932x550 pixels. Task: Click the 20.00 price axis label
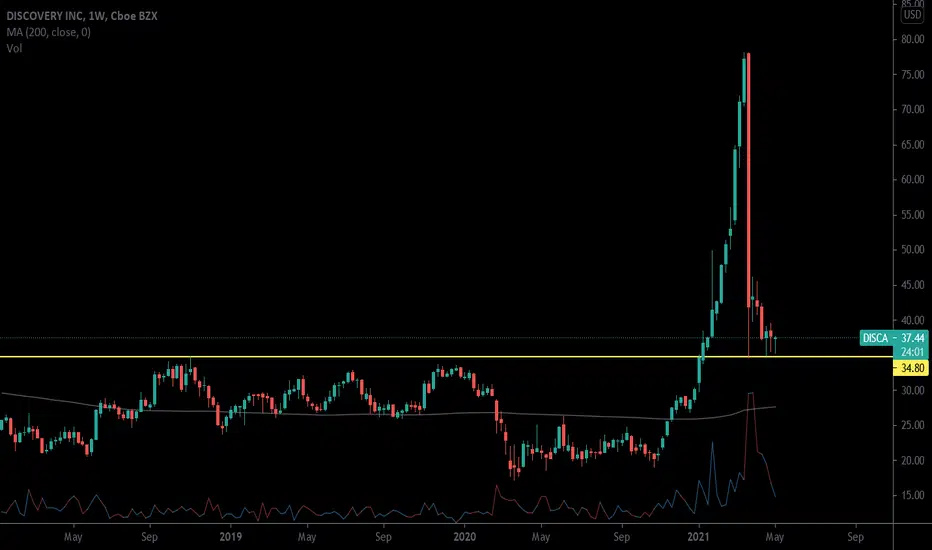click(x=912, y=460)
